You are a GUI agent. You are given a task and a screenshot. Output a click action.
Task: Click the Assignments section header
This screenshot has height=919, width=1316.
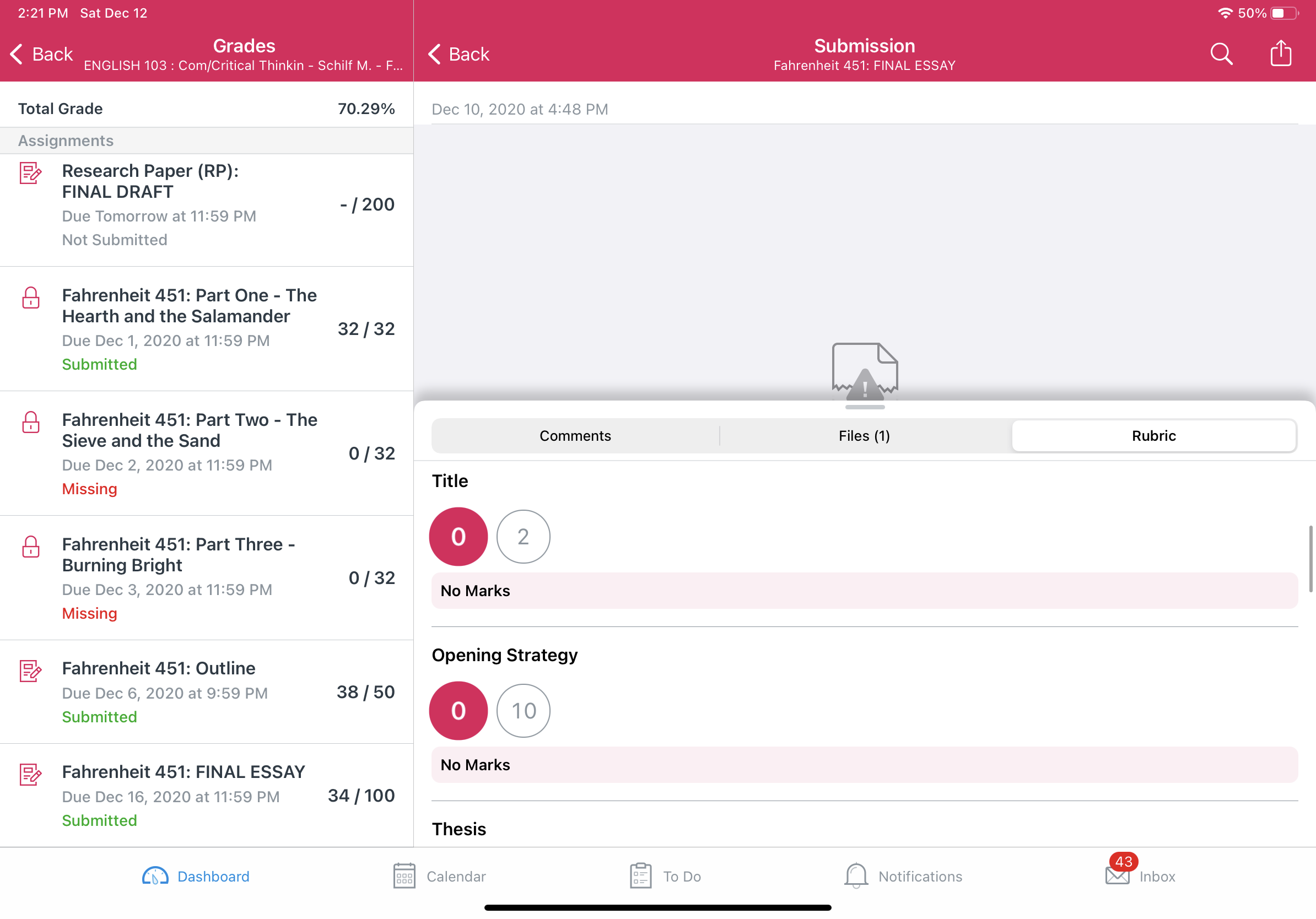[x=206, y=140]
